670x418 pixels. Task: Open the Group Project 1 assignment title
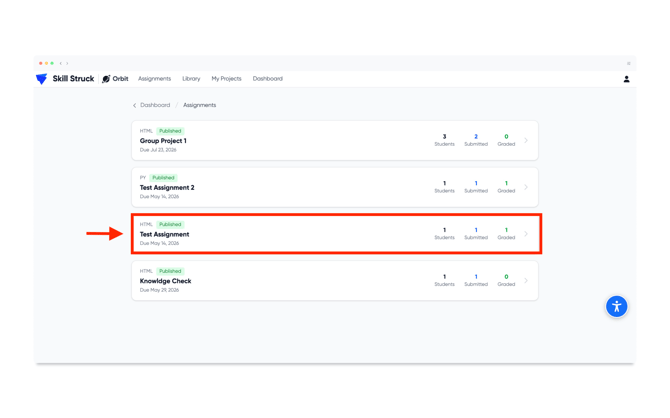pos(163,141)
